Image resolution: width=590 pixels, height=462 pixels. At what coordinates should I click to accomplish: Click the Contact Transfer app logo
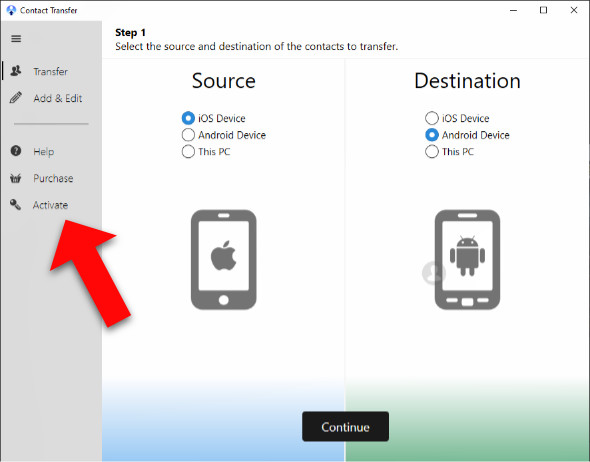[11, 10]
